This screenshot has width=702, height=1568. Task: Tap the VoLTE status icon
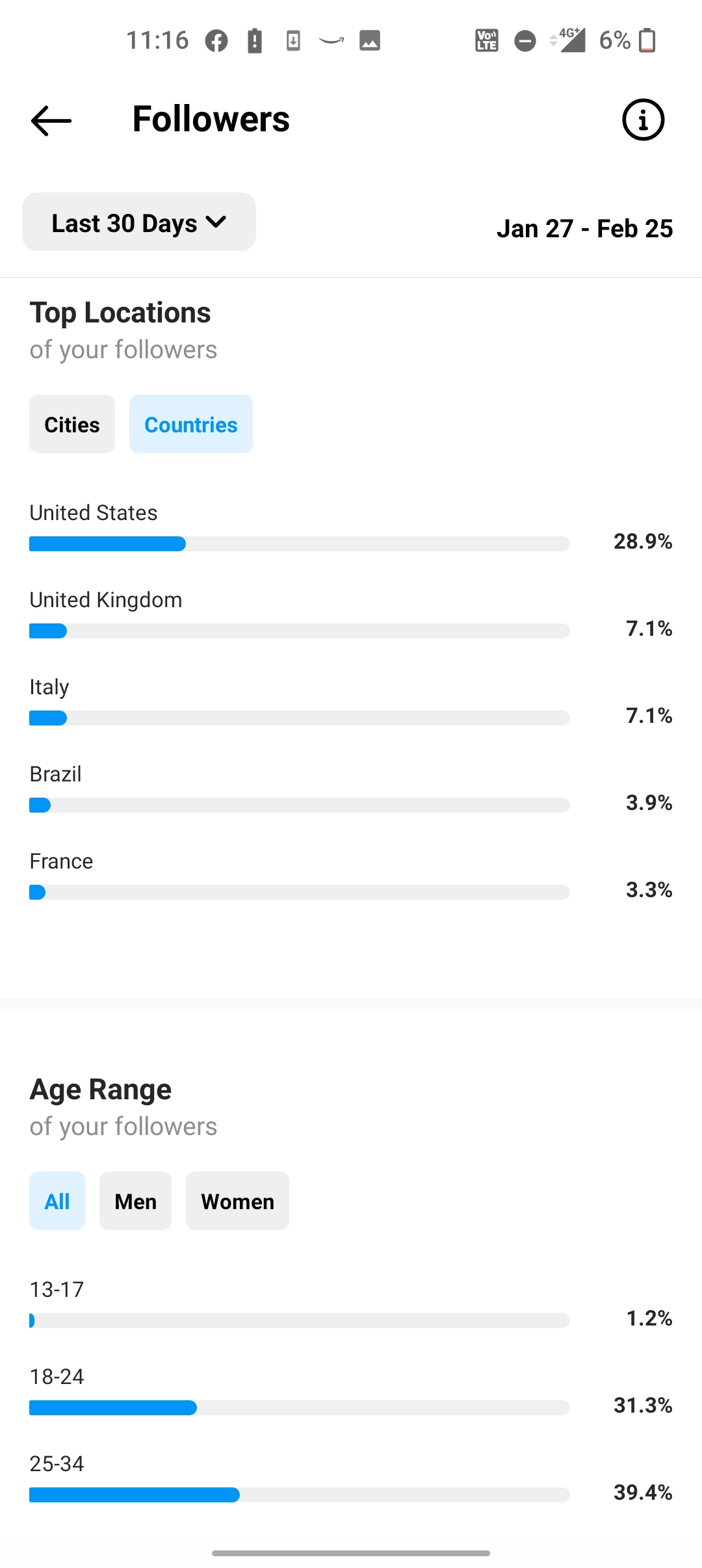pos(487,40)
